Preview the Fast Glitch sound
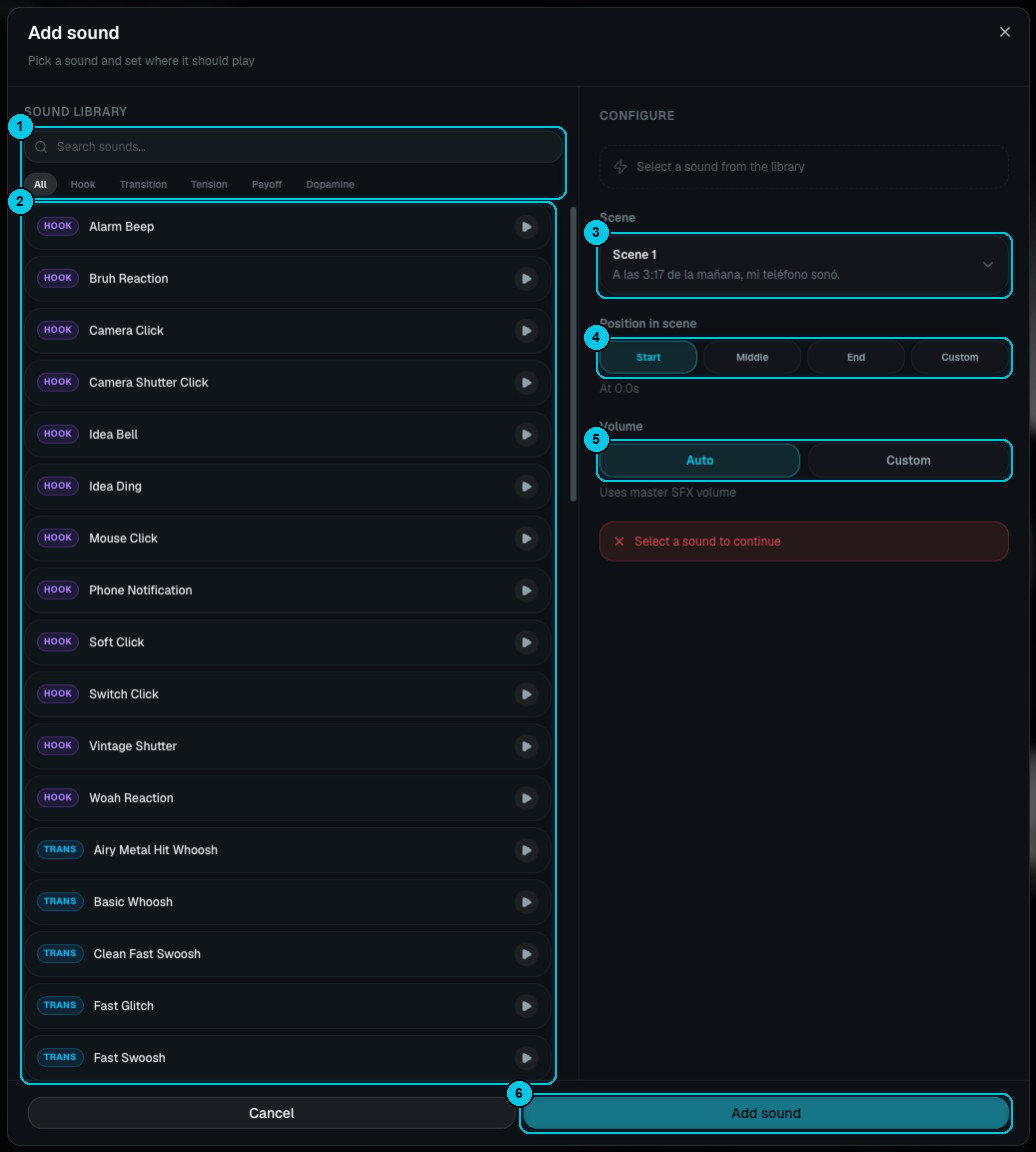This screenshot has height=1152, width=1036. [526, 1006]
